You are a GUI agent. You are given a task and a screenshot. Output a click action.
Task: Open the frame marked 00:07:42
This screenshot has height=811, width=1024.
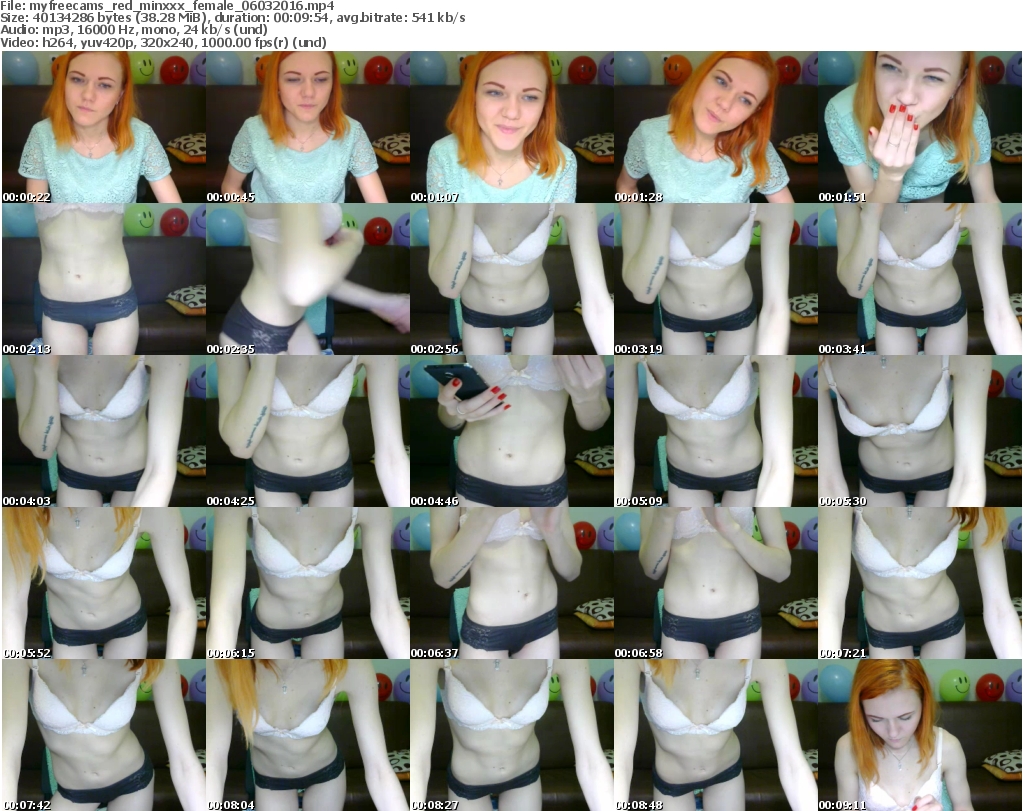tap(104, 735)
